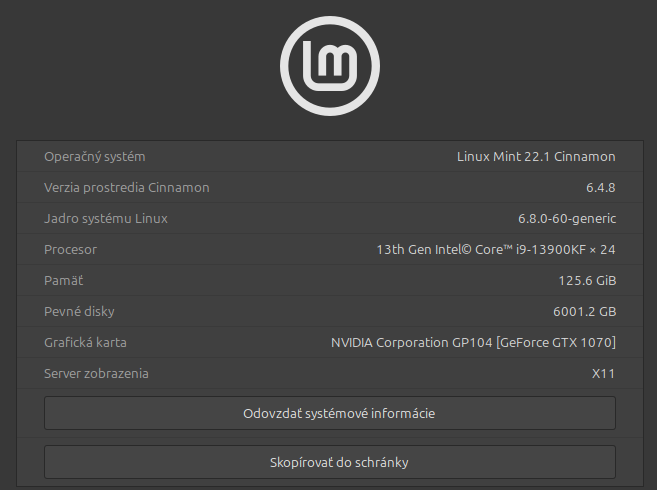
Task: Select the Server zobrazenia row label
Action: pos(96,373)
